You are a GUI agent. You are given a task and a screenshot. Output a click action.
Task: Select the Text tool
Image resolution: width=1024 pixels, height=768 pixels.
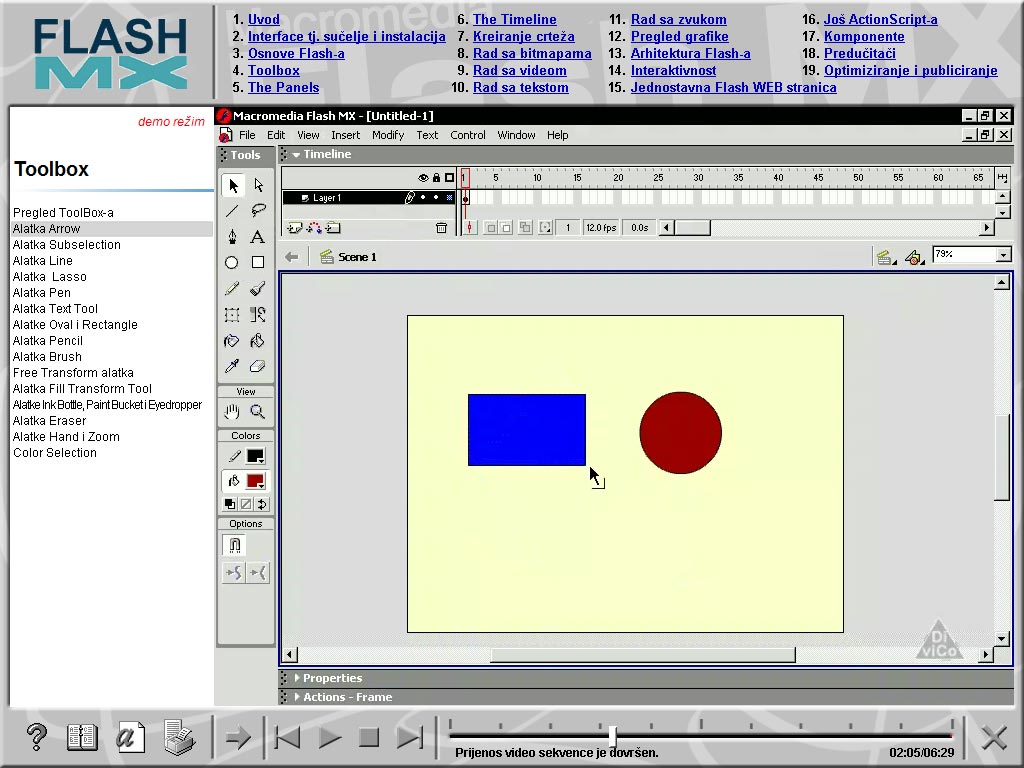point(257,236)
